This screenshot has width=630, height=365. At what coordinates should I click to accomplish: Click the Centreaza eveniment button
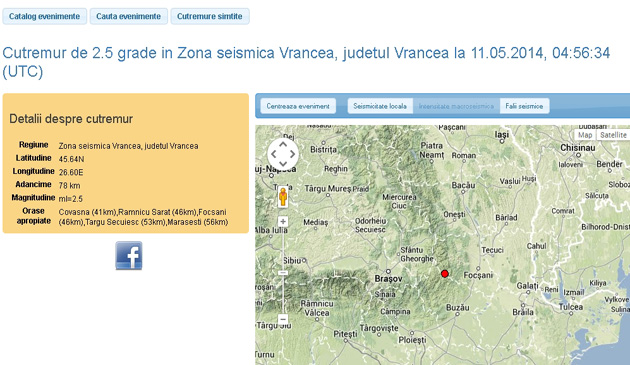[298, 106]
